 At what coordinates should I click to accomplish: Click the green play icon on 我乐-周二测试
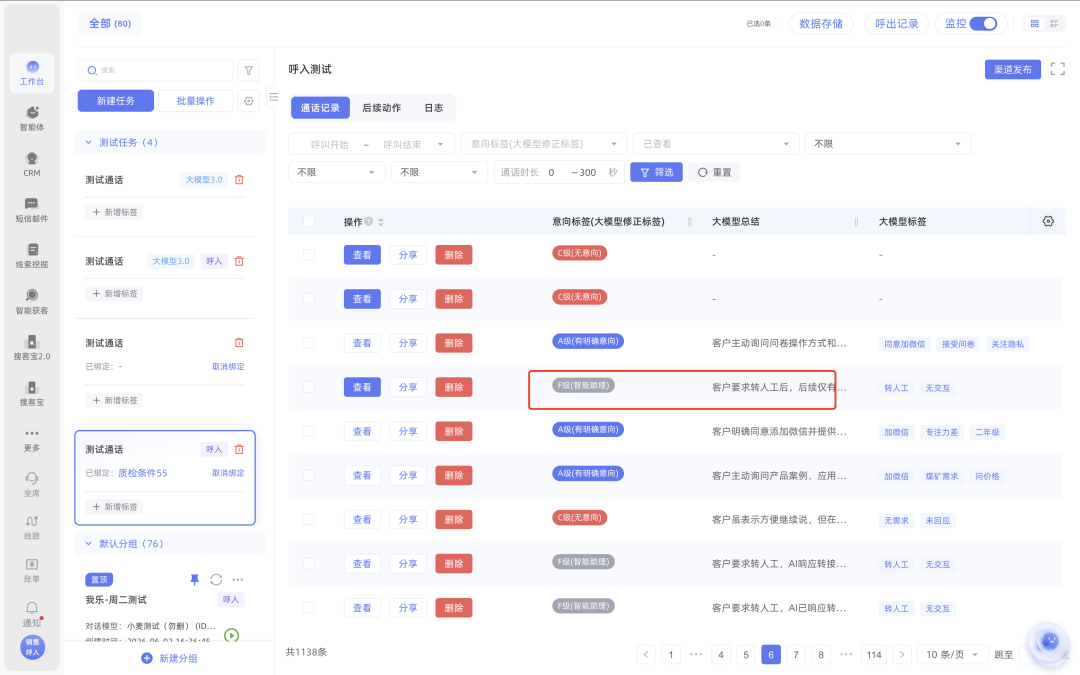click(x=231, y=635)
